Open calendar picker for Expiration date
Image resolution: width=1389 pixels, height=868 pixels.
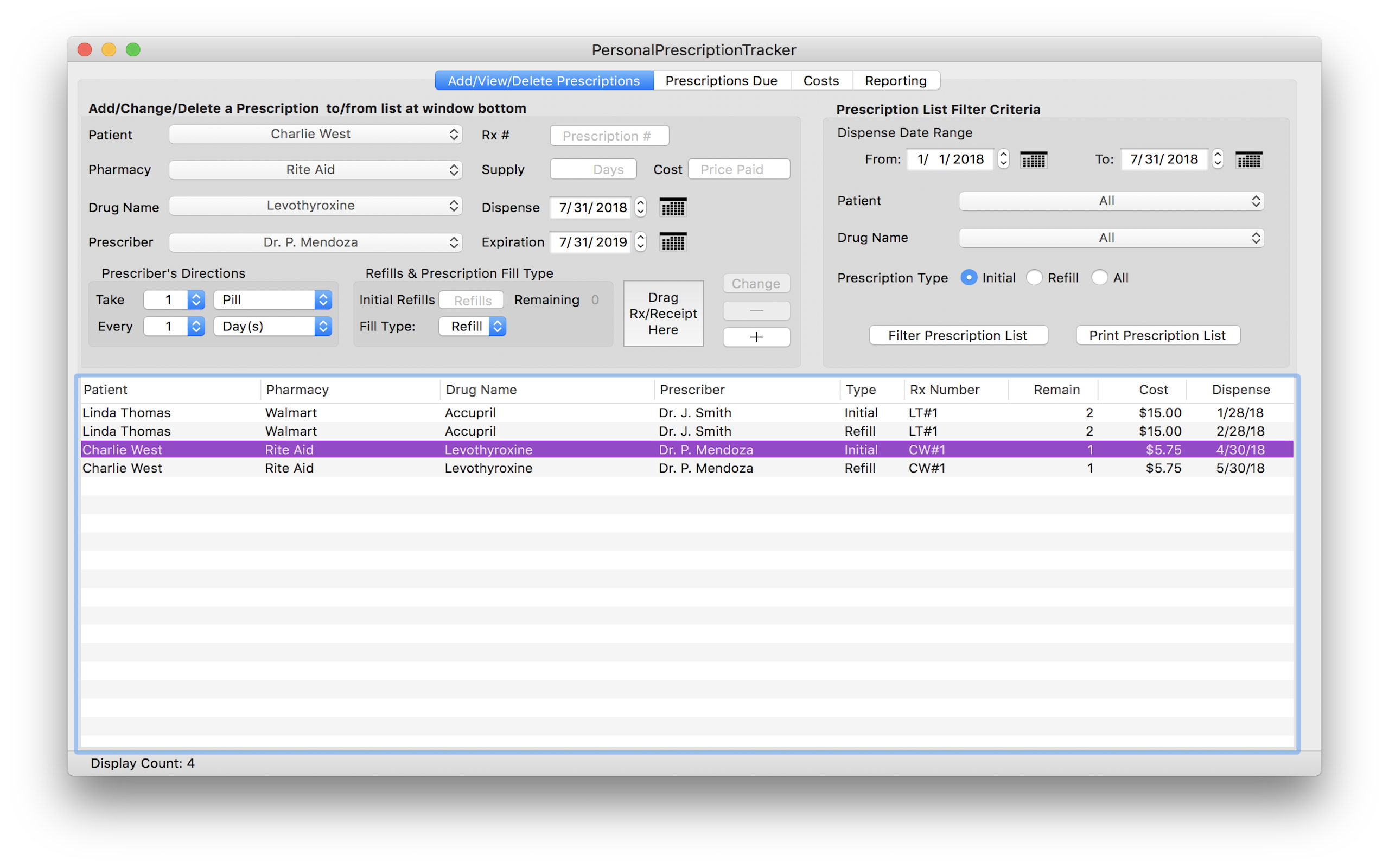[x=673, y=242]
